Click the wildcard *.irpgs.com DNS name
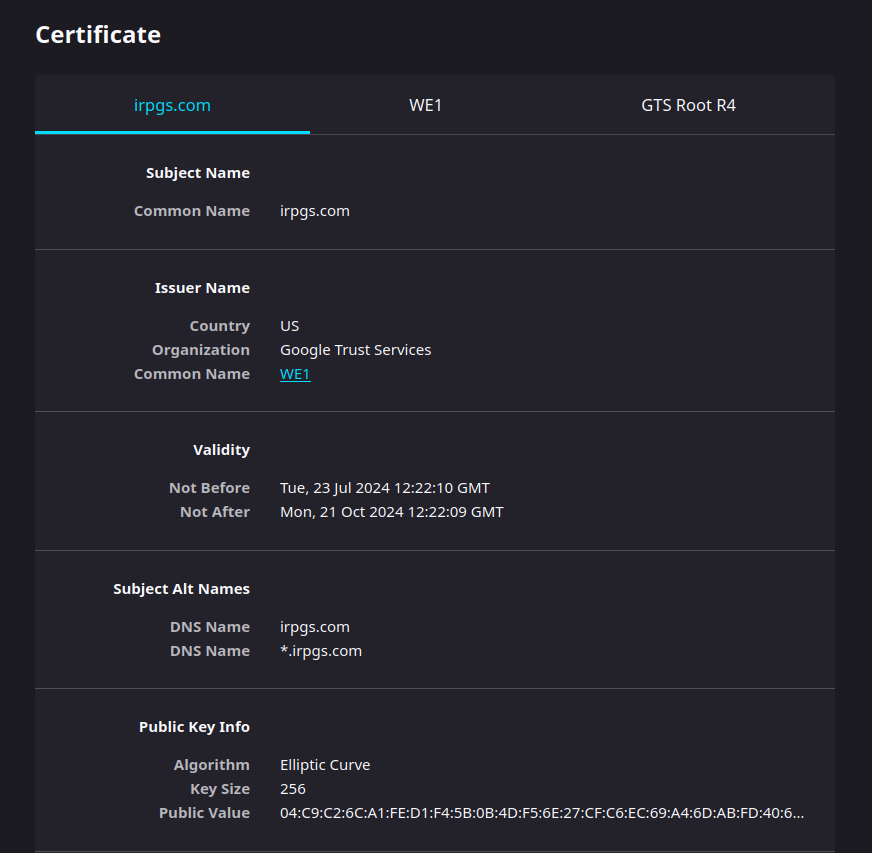The width and height of the screenshot is (872, 853). (x=321, y=651)
